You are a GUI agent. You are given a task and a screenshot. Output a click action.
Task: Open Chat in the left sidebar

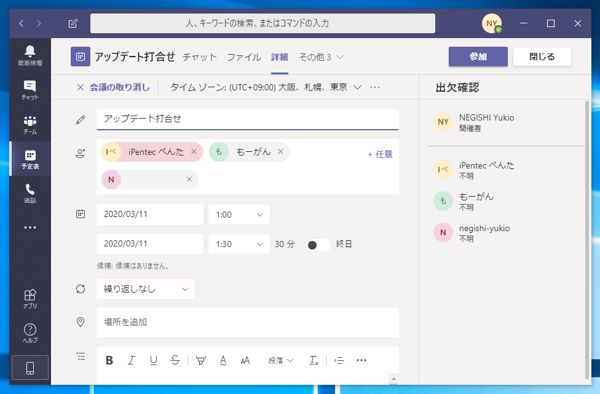tap(30, 90)
